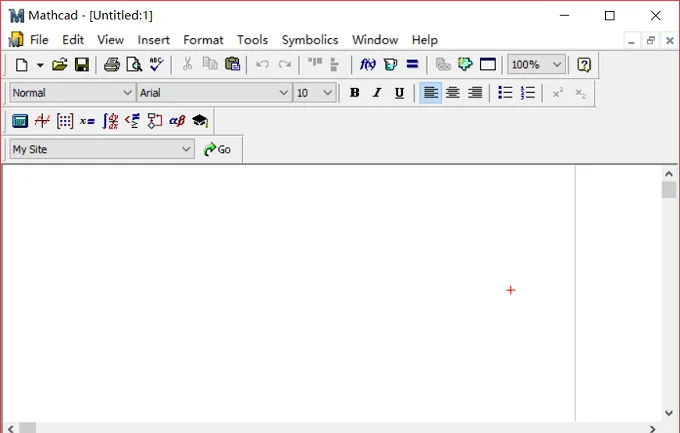Image resolution: width=680 pixels, height=433 pixels.
Task: Set left text alignment
Action: (x=431, y=93)
